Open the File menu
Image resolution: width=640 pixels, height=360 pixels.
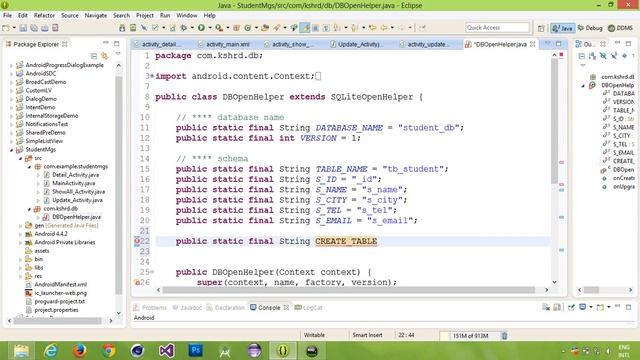tap(7, 15)
